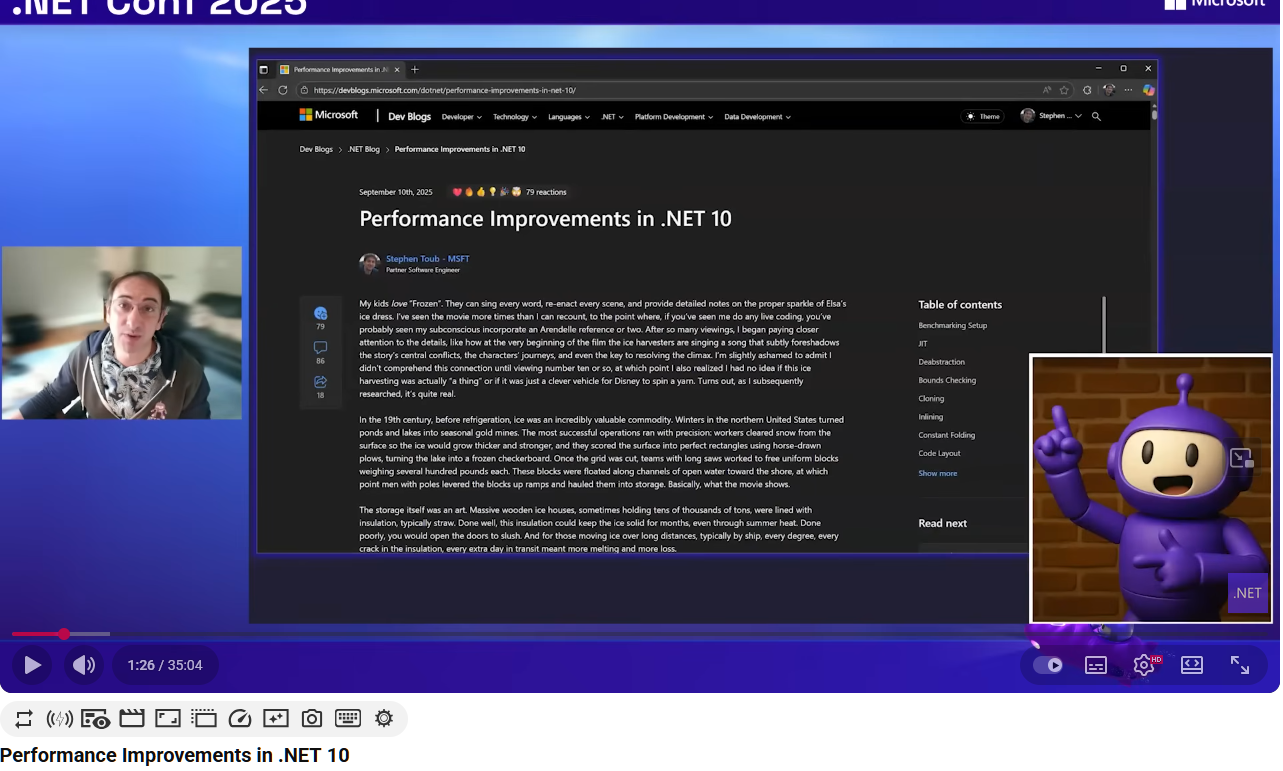Go to JIT in table of contents

point(923,344)
